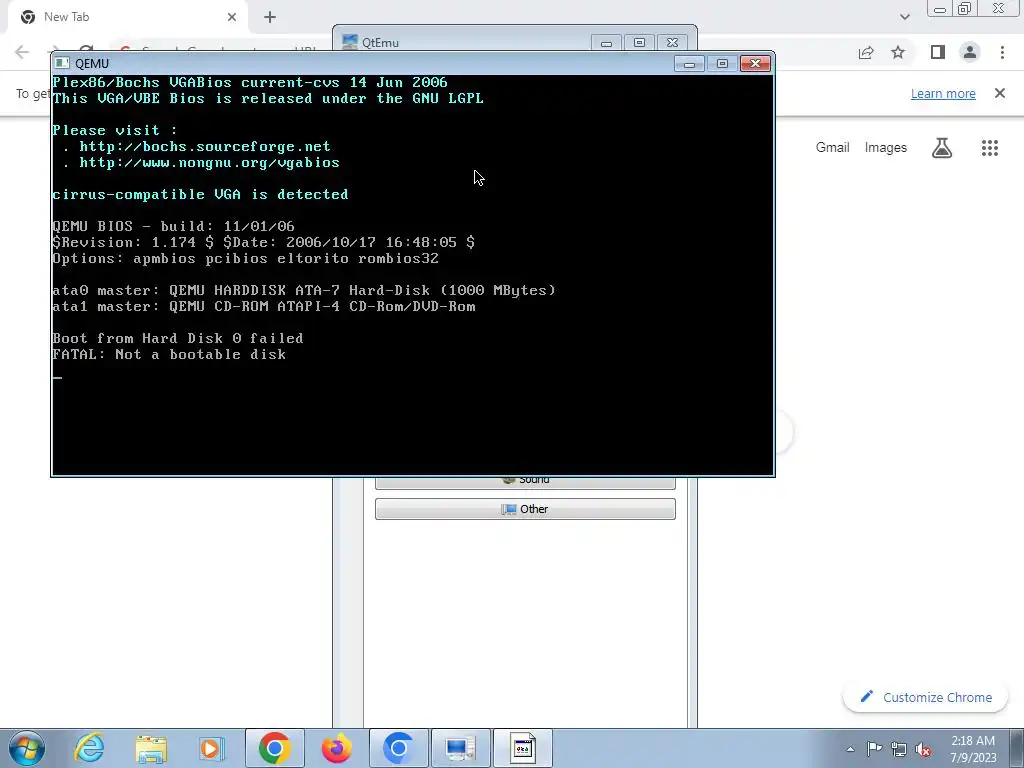Image resolution: width=1024 pixels, height=768 pixels.
Task: Click 'Boot from Hard Disk 0 failed' line
Action: coord(178,338)
